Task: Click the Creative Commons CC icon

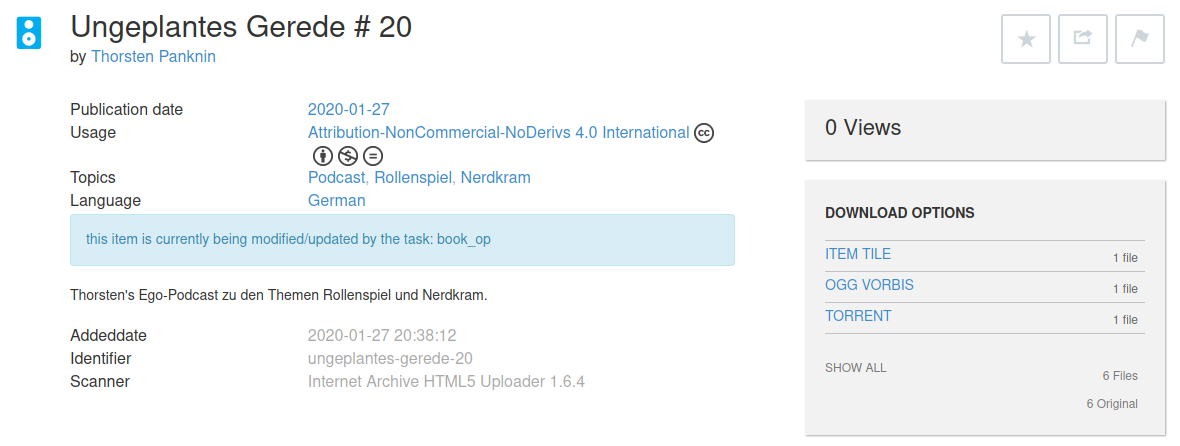Action: (704, 133)
